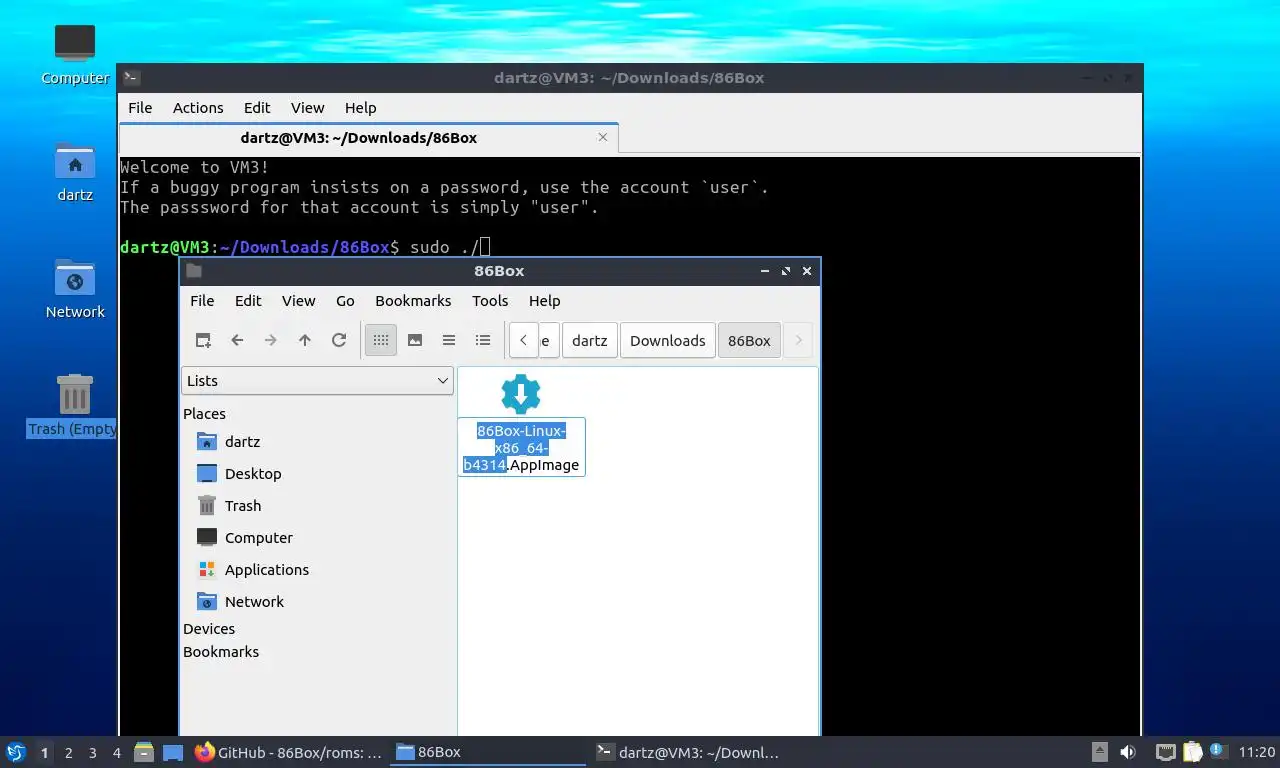Image resolution: width=1280 pixels, height=768 pixels.
Task: Click the terminal command prompt line
Action: [x=305, y=247]
